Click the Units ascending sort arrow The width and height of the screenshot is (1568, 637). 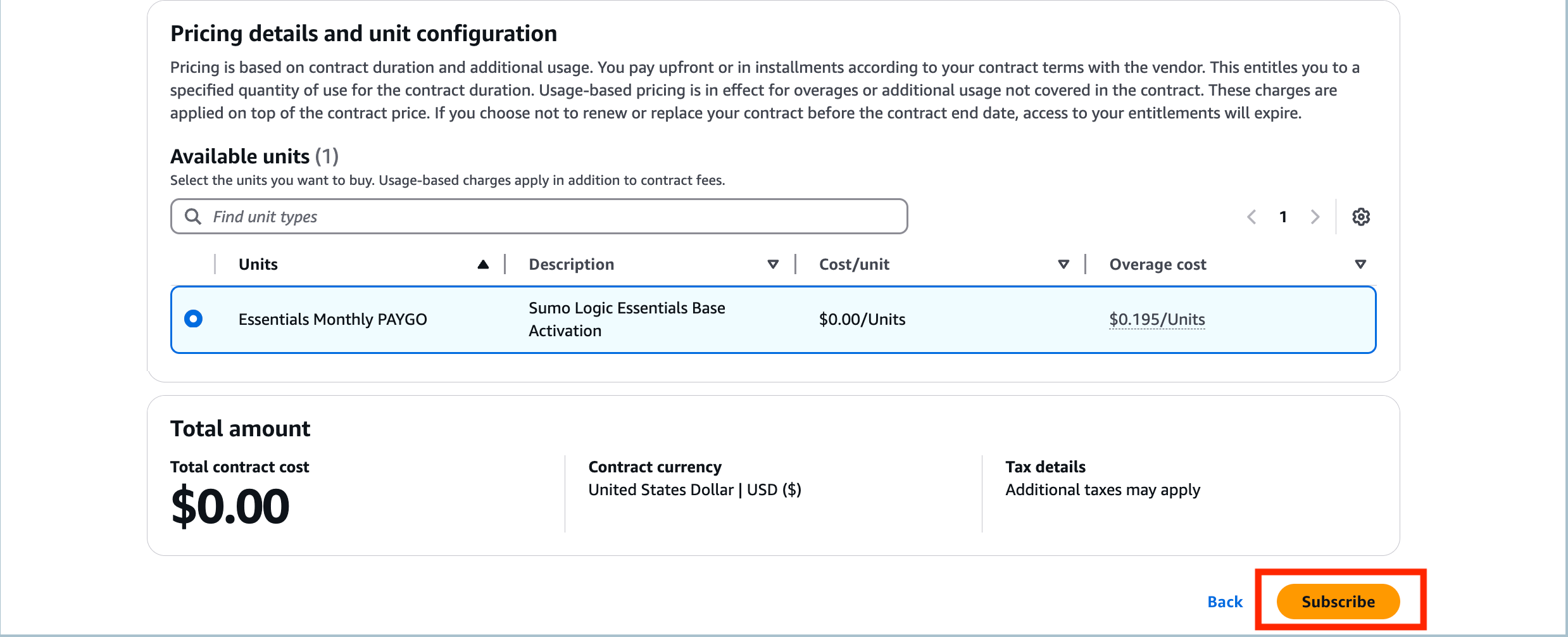click(483, 264)
